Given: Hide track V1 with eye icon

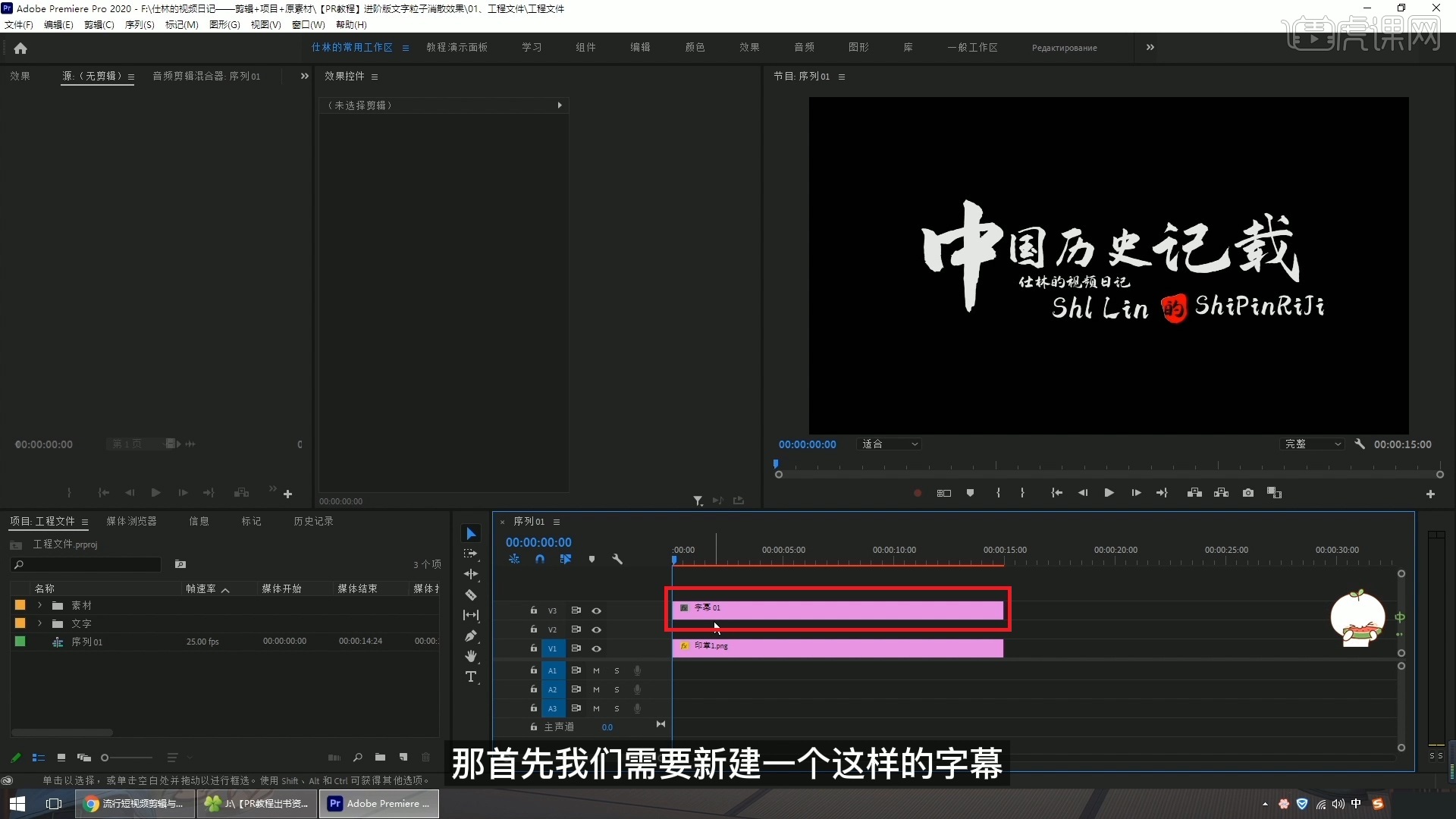Looking at the screenshot, I should (x=597, y=648).
